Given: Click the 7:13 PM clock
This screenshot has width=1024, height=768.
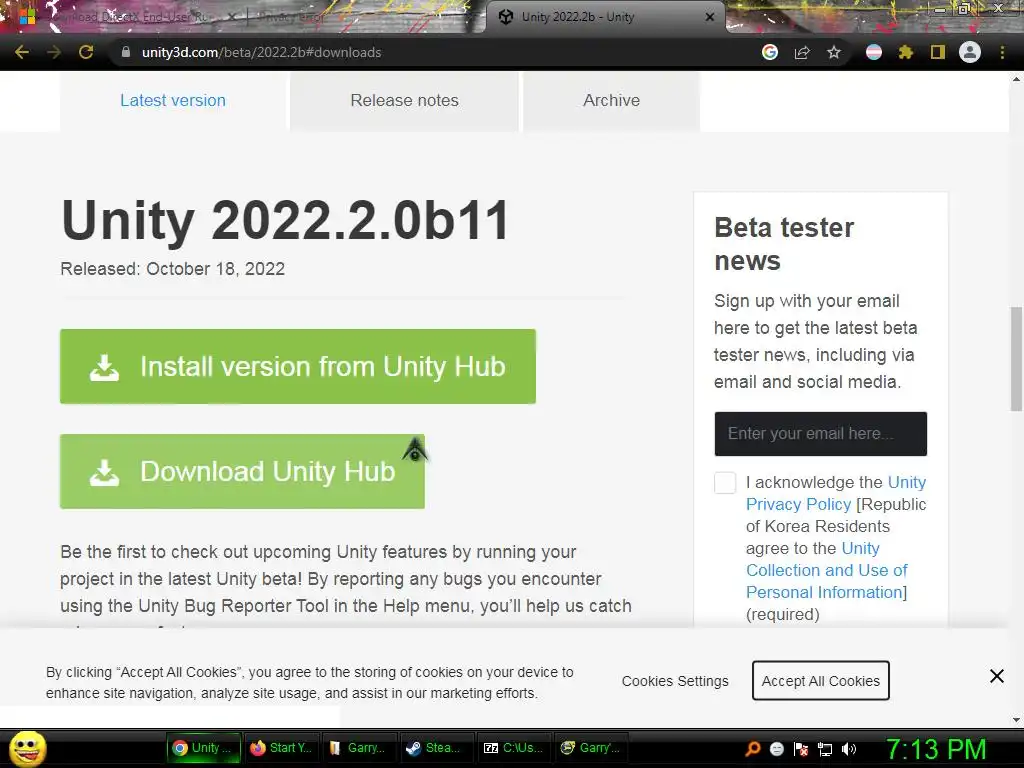Looking at the screenshot, I should [935, 749].
